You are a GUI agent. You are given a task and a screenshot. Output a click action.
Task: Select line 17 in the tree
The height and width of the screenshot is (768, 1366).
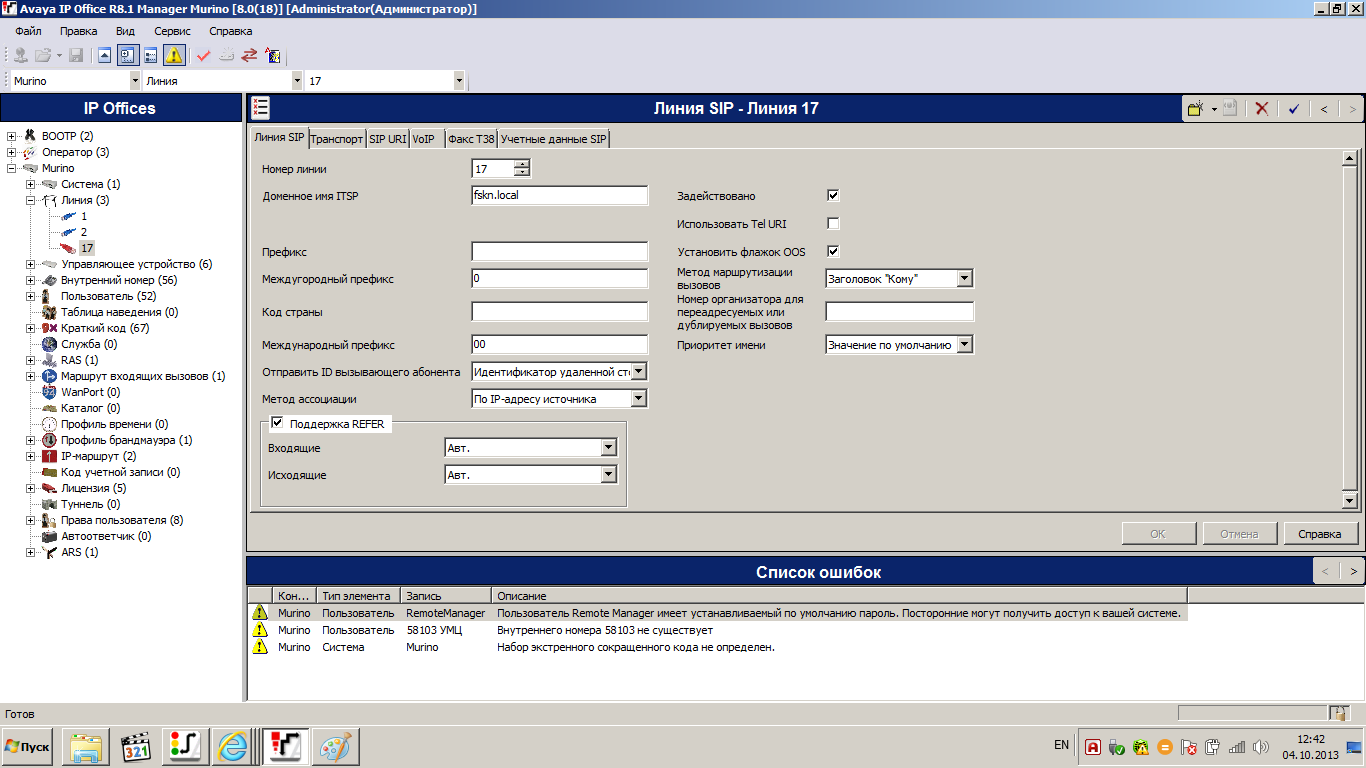88,248
